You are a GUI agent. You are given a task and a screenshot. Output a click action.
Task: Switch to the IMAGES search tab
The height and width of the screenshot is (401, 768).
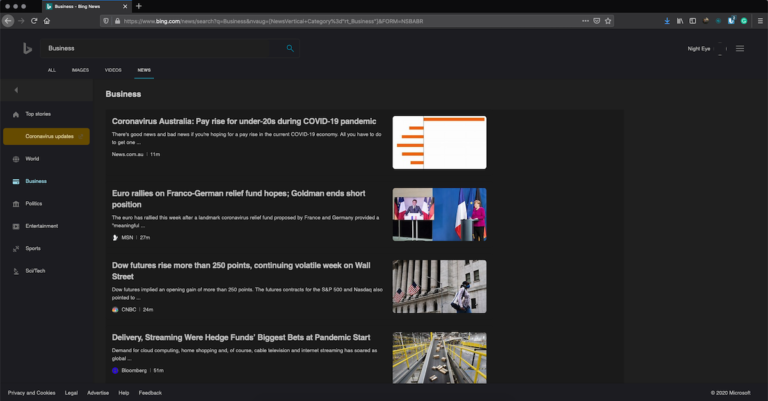click(x=80, y=70)
